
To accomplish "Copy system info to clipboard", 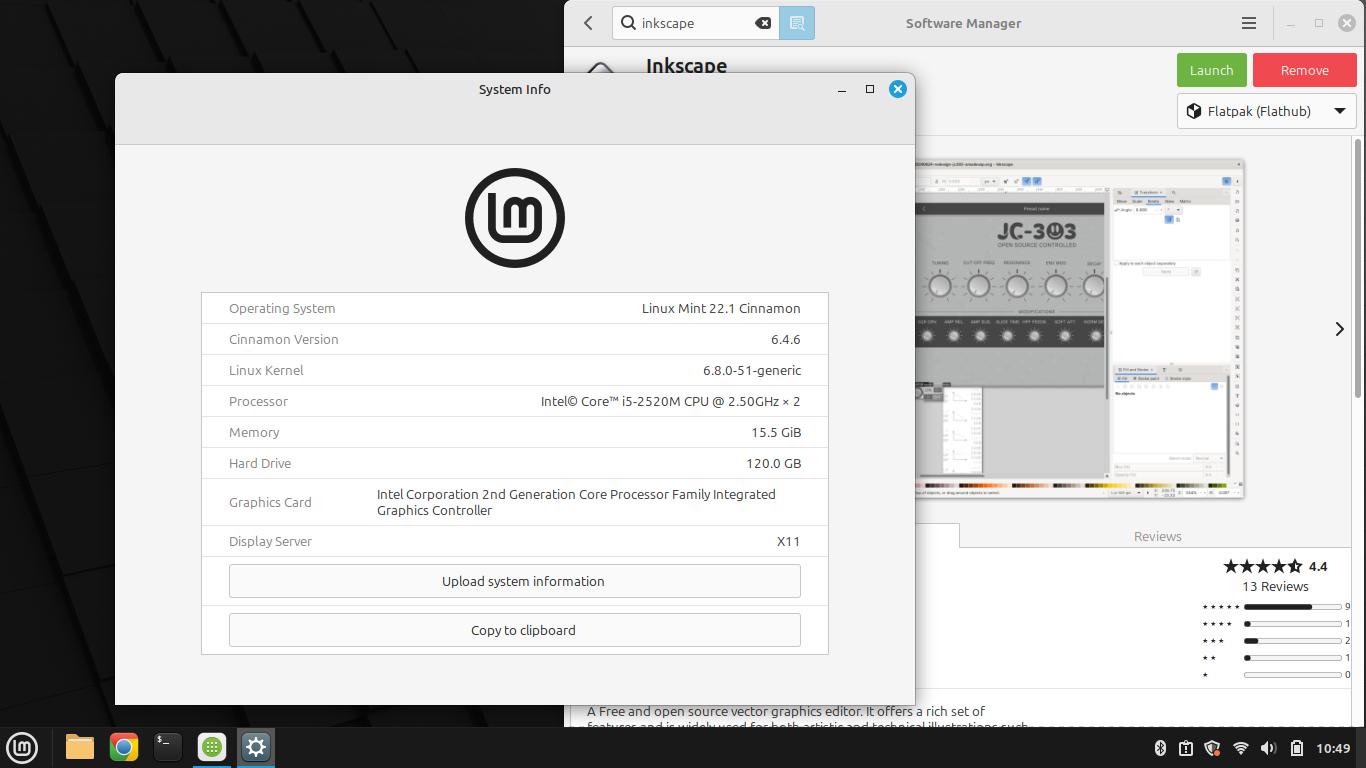I will tap(514, 630).
